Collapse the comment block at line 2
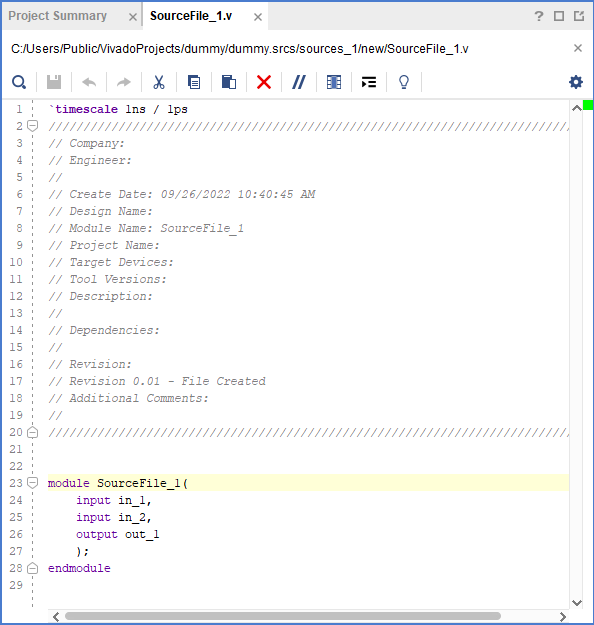The image size is (594, 625). (32, 126)
